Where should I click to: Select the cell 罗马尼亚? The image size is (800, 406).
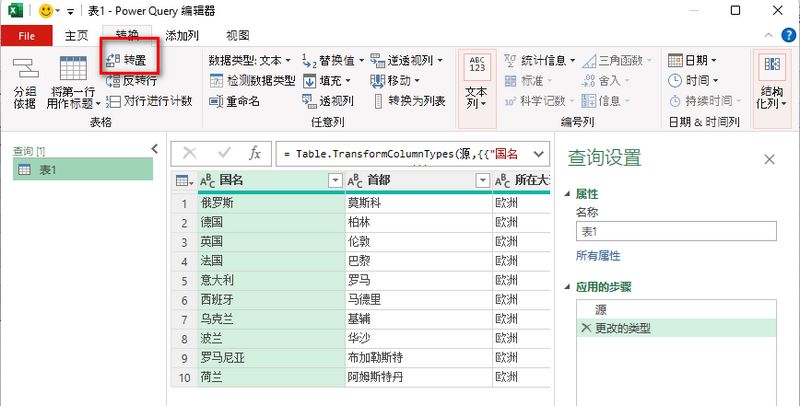271,358
